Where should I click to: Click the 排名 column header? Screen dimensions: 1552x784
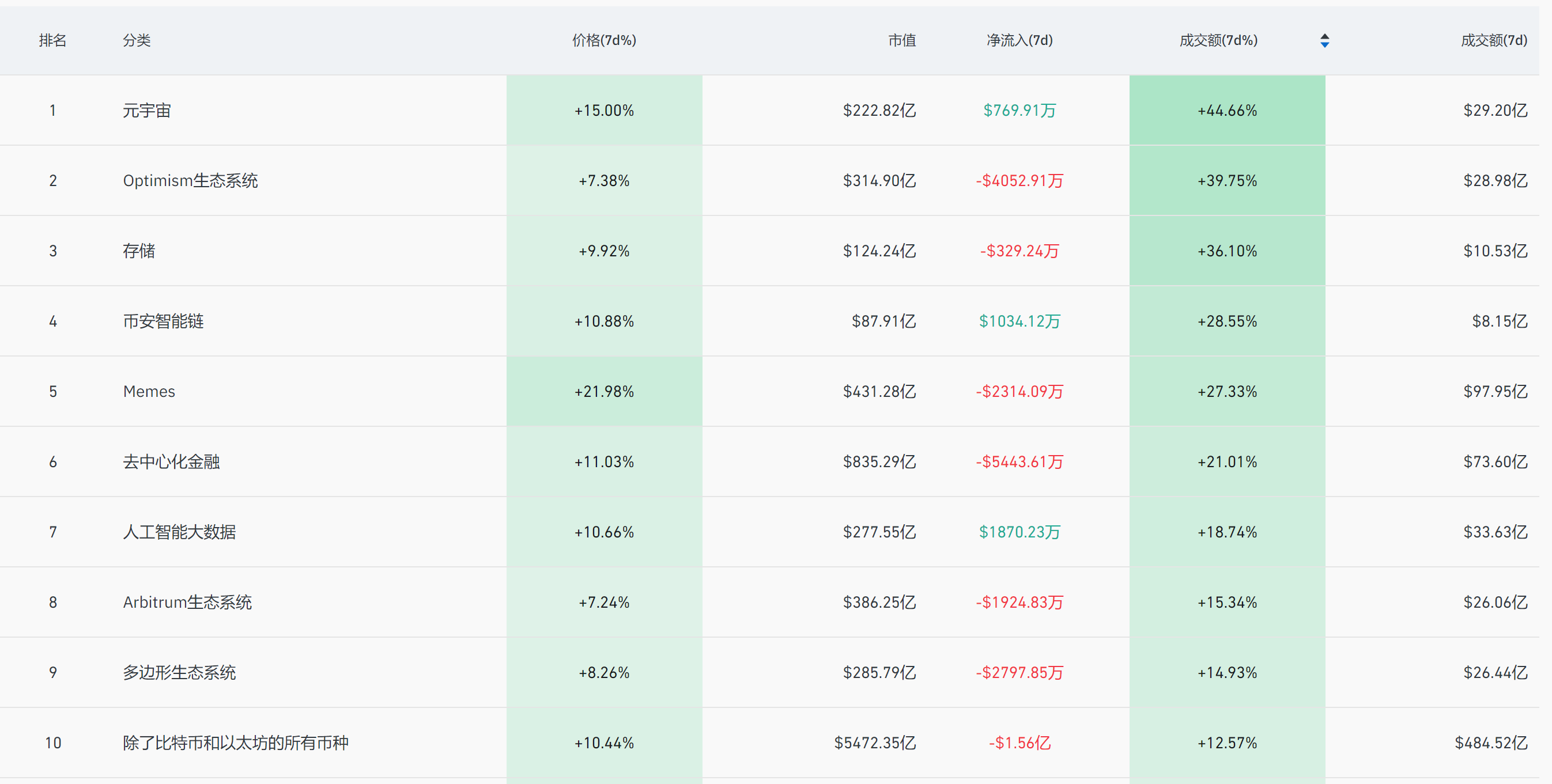tap(52, 40)
